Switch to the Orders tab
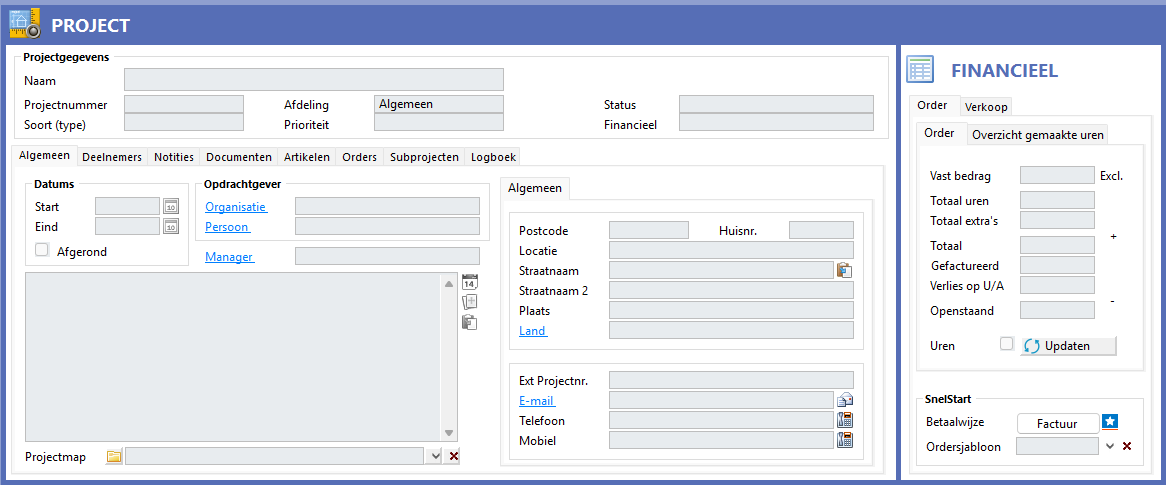 [x=359, y=157]
